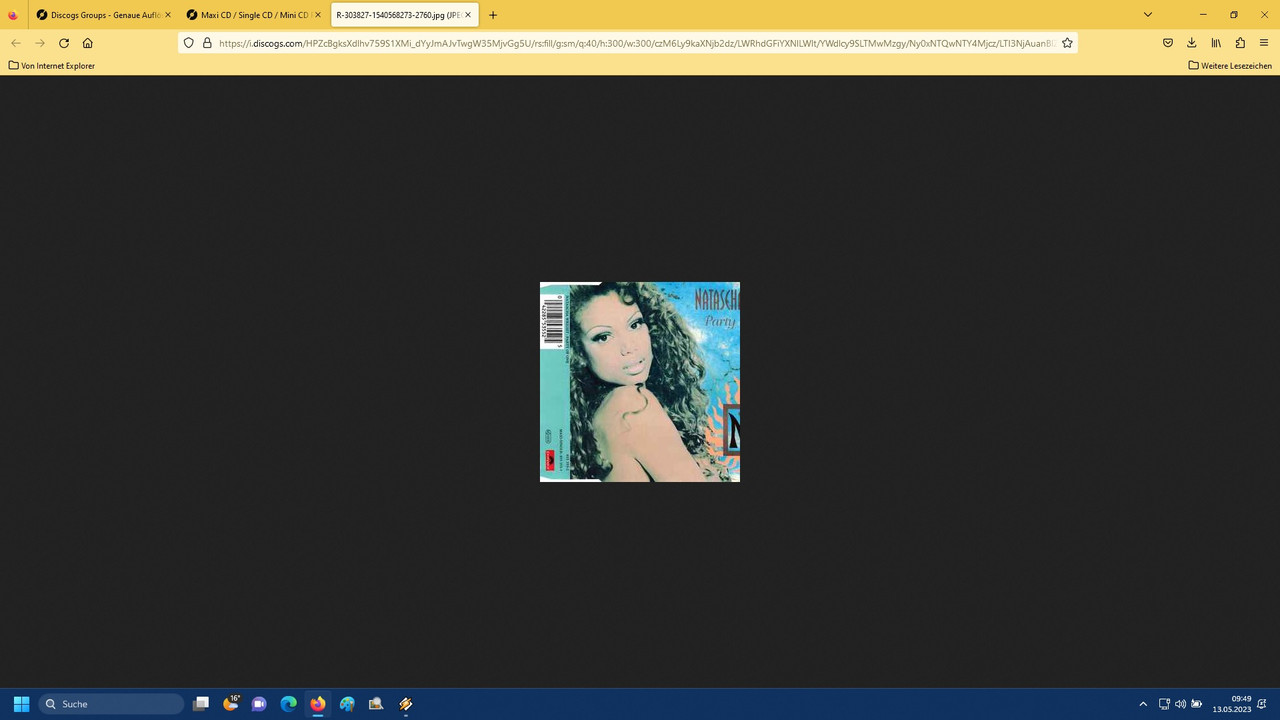Open the tracking protection shield
The image size is (1280, 720).
coord(188,43)
